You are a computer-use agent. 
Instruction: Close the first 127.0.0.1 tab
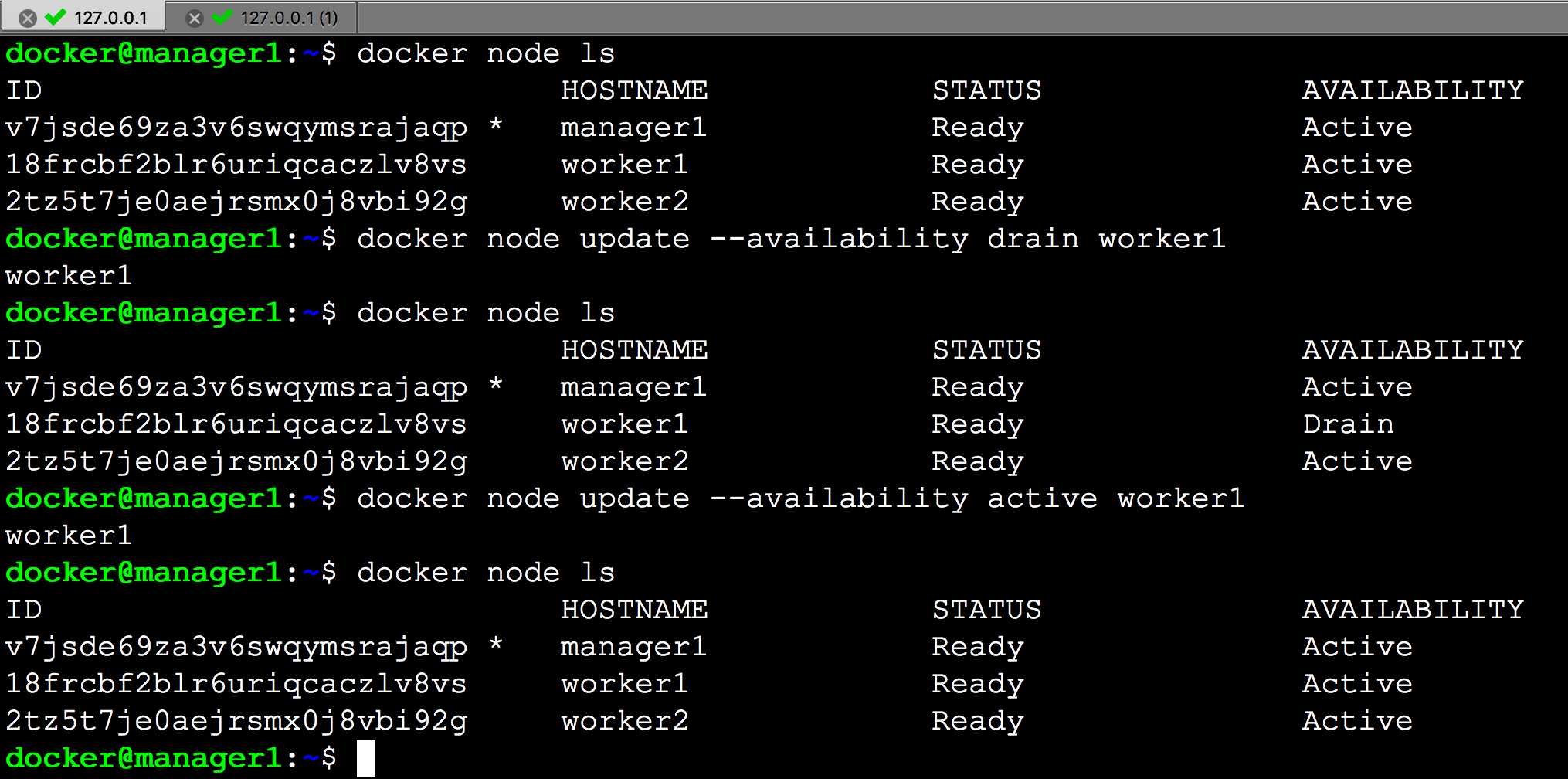pyautogui.click(x=27, y=18)
